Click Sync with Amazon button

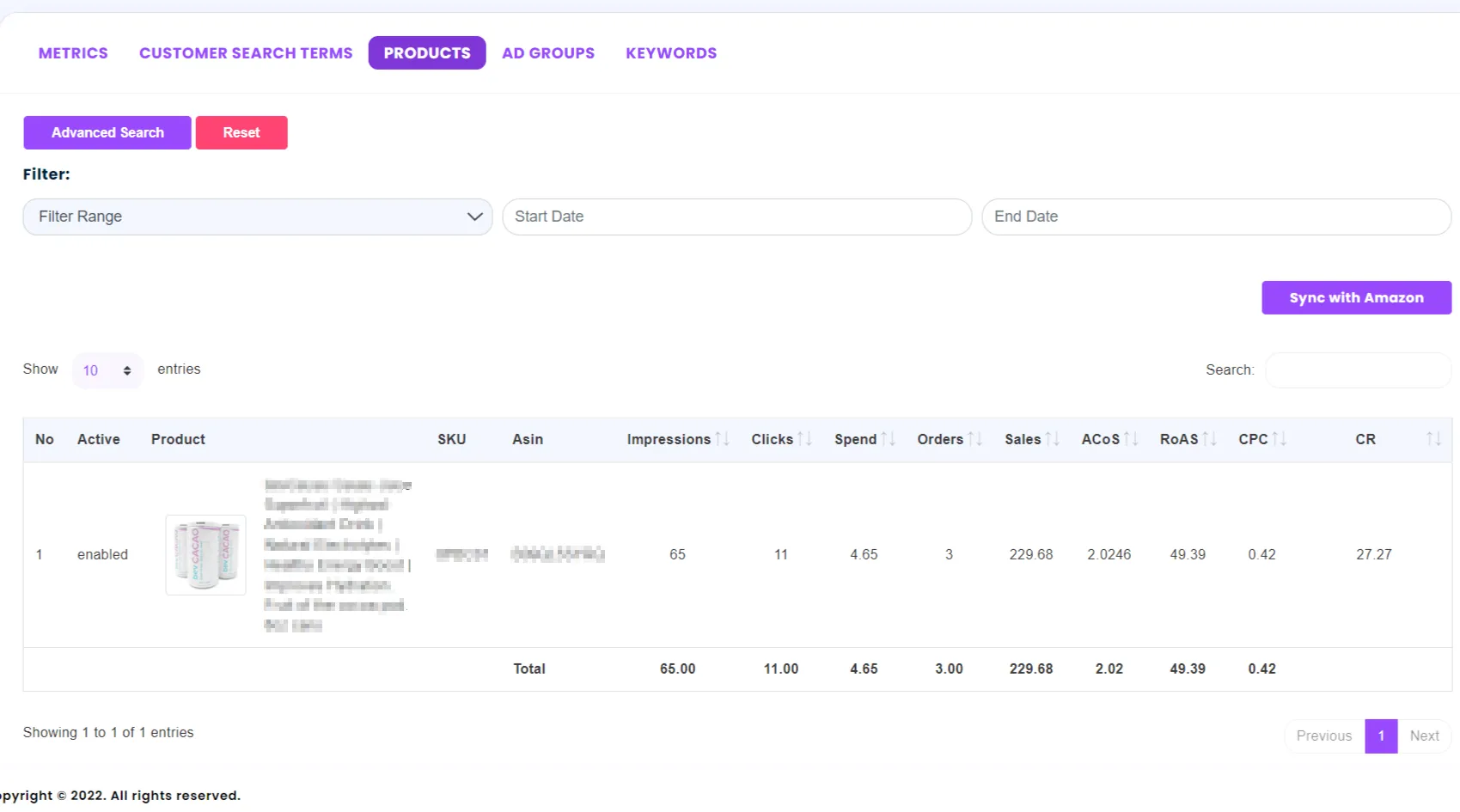pos(1356,298)
